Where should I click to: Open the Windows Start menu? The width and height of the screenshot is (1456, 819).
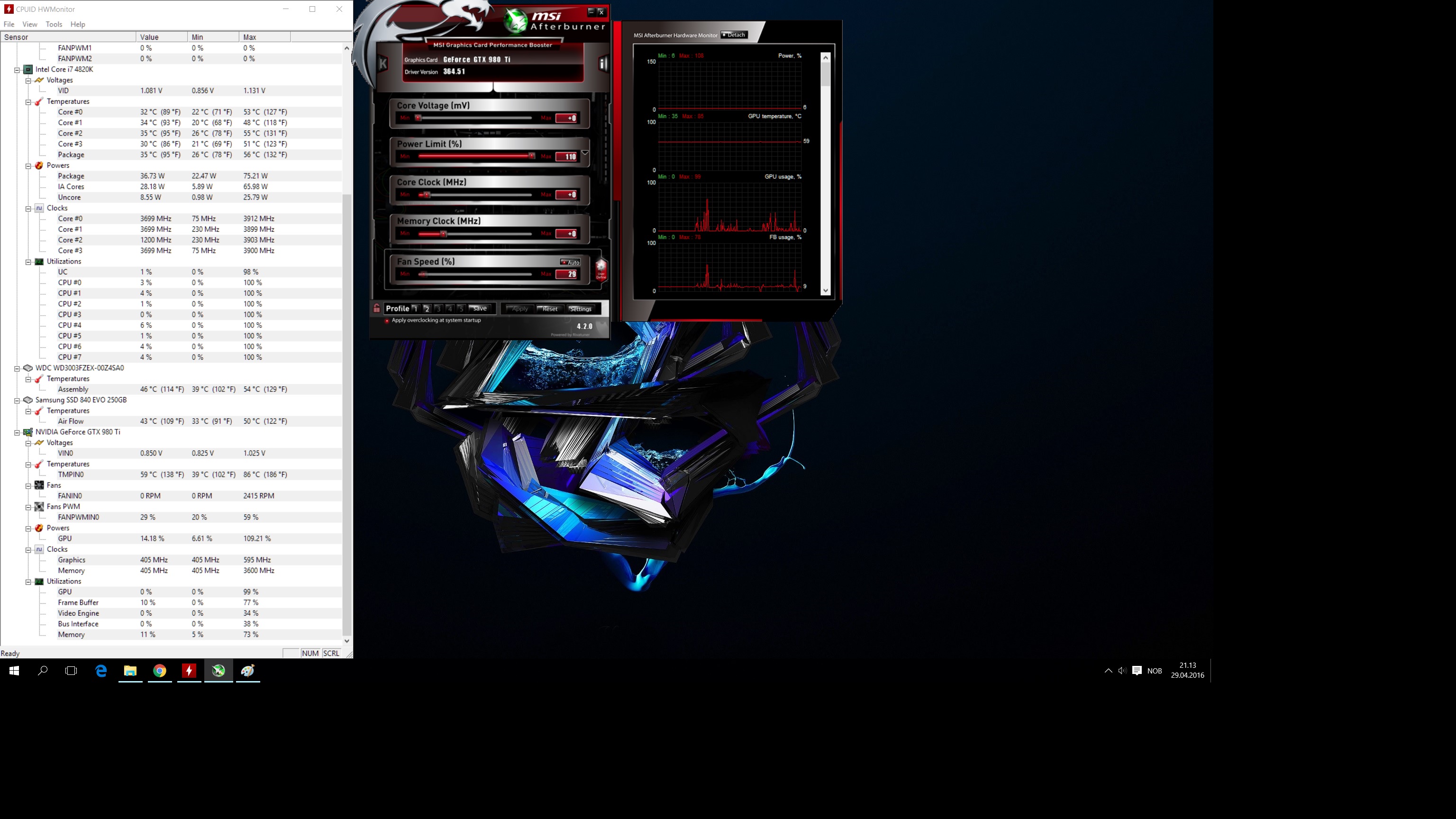(x=14, y=670)
